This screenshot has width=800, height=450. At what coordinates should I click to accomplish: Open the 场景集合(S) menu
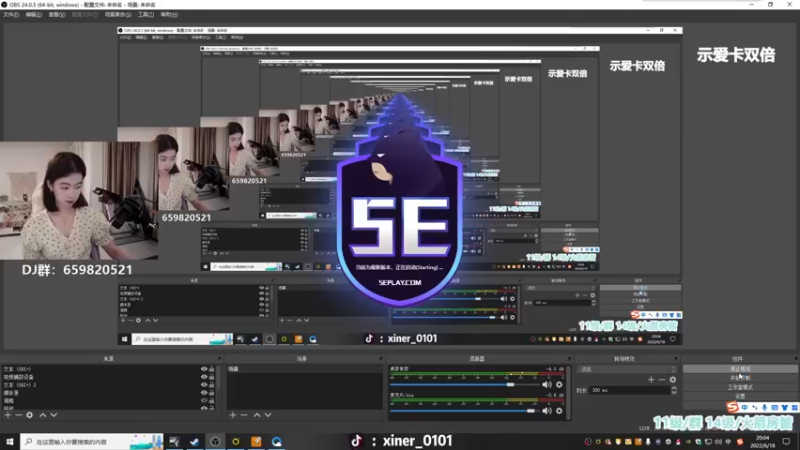pos(118,15)
